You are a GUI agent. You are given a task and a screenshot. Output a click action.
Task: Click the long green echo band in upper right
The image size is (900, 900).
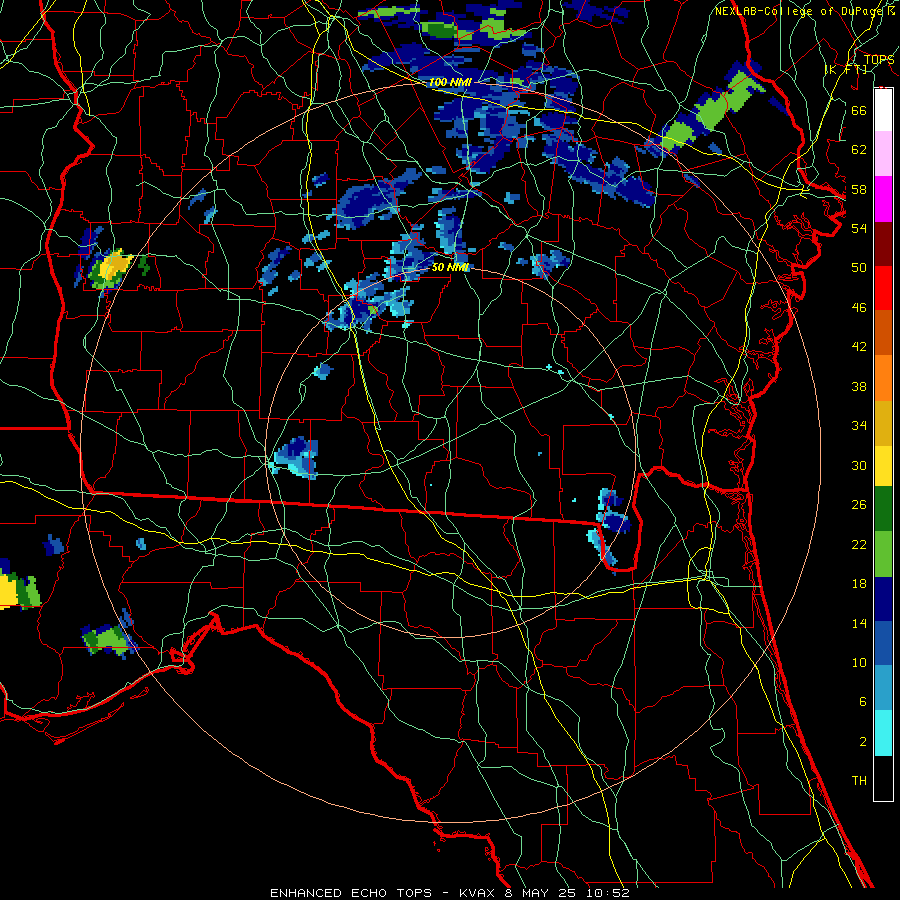coord(709,109)
